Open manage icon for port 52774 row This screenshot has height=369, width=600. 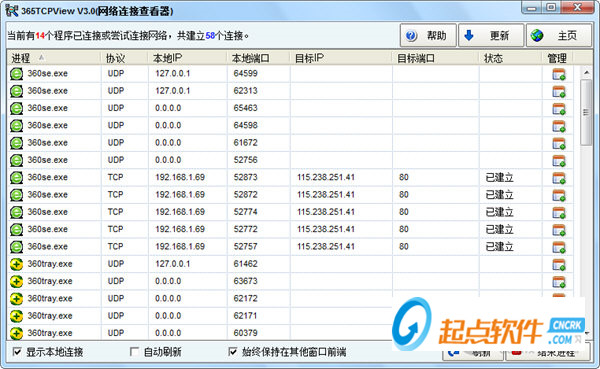(x=559, y=212)
